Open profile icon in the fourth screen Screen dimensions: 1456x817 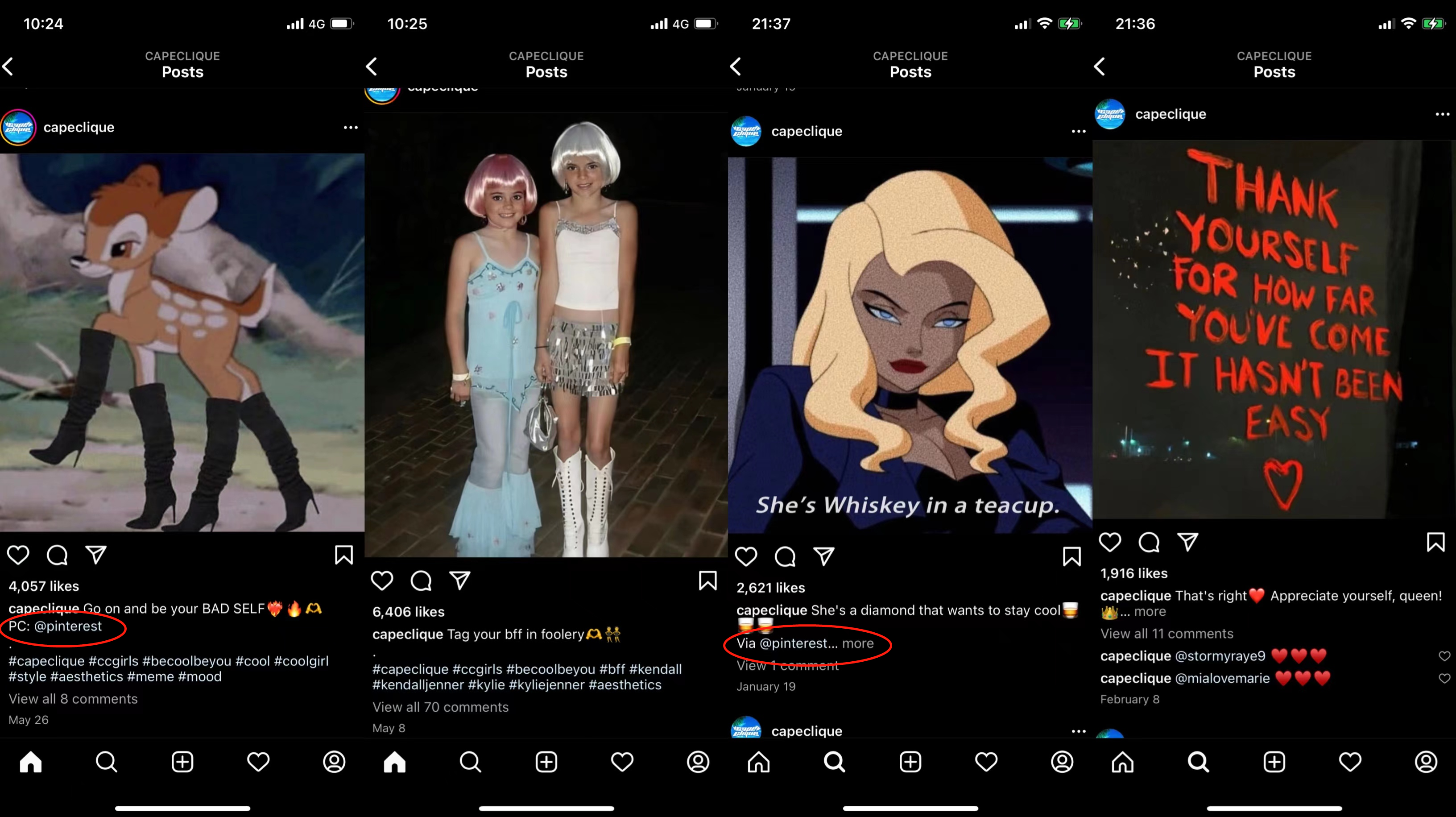[1426, 762]
